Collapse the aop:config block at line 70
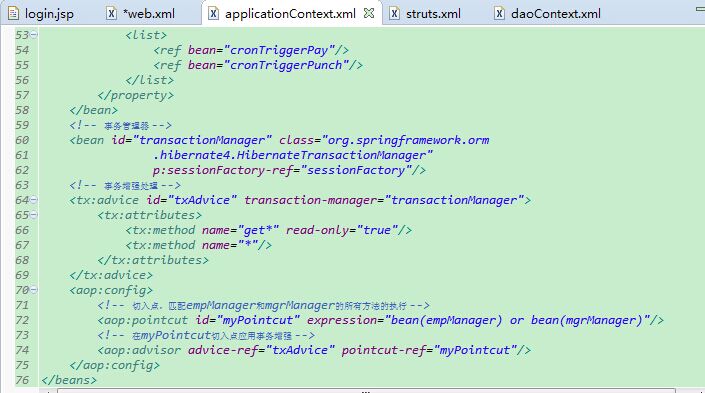 tap(34, 290)
